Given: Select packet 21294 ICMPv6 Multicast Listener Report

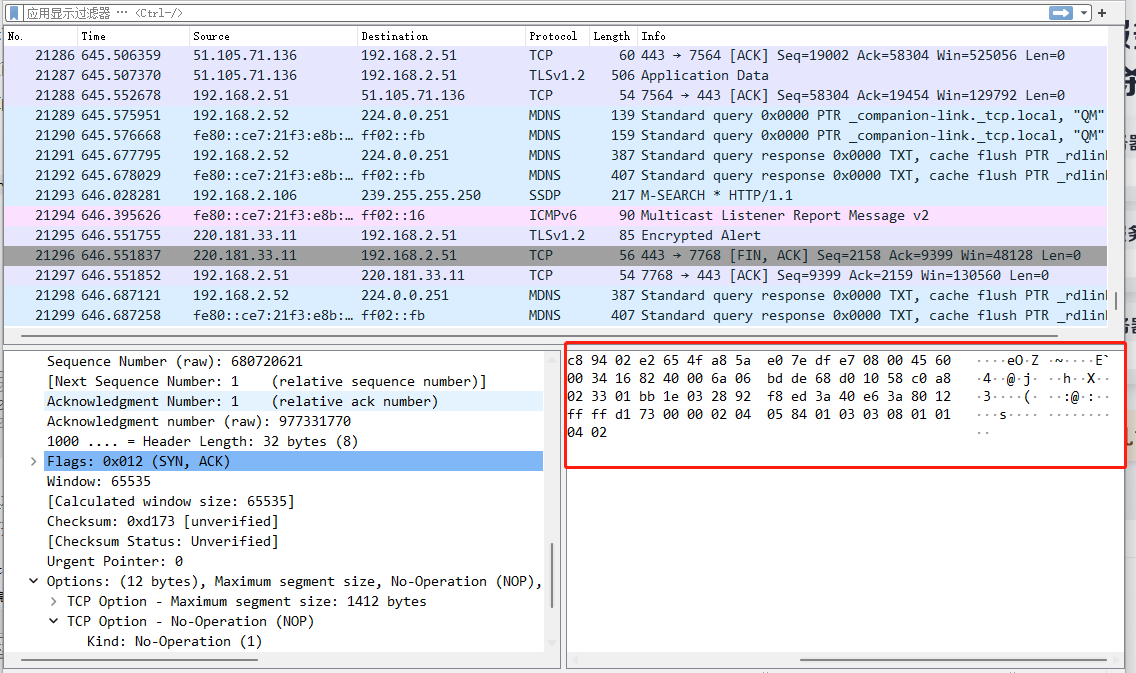Looking at the screenshot, I should click(556, 215).
